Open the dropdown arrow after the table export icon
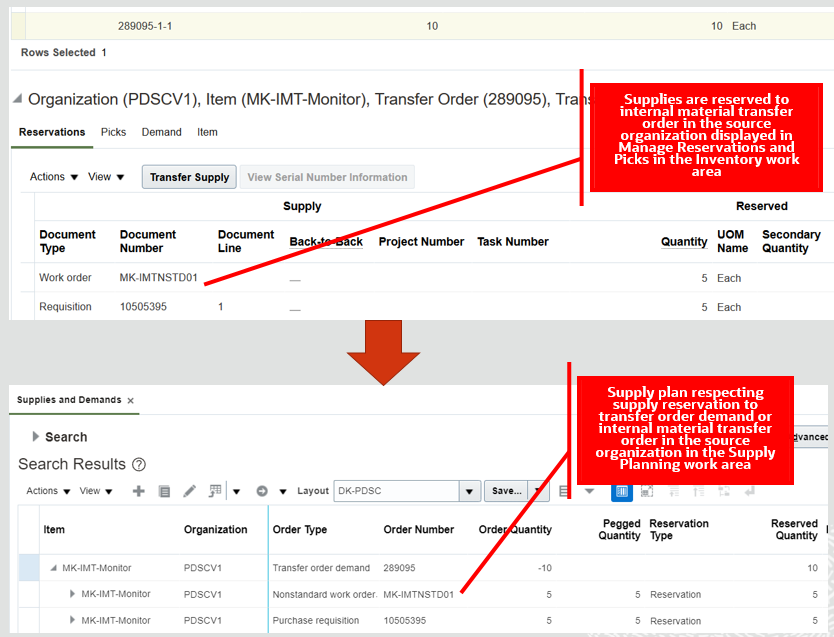The width and height of the screenshot is (834, 637). pos(236,491)
